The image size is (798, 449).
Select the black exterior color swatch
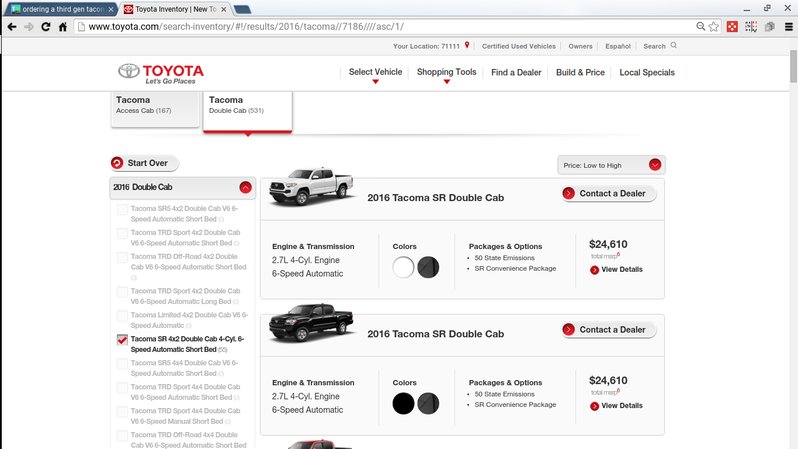point(403,404)
